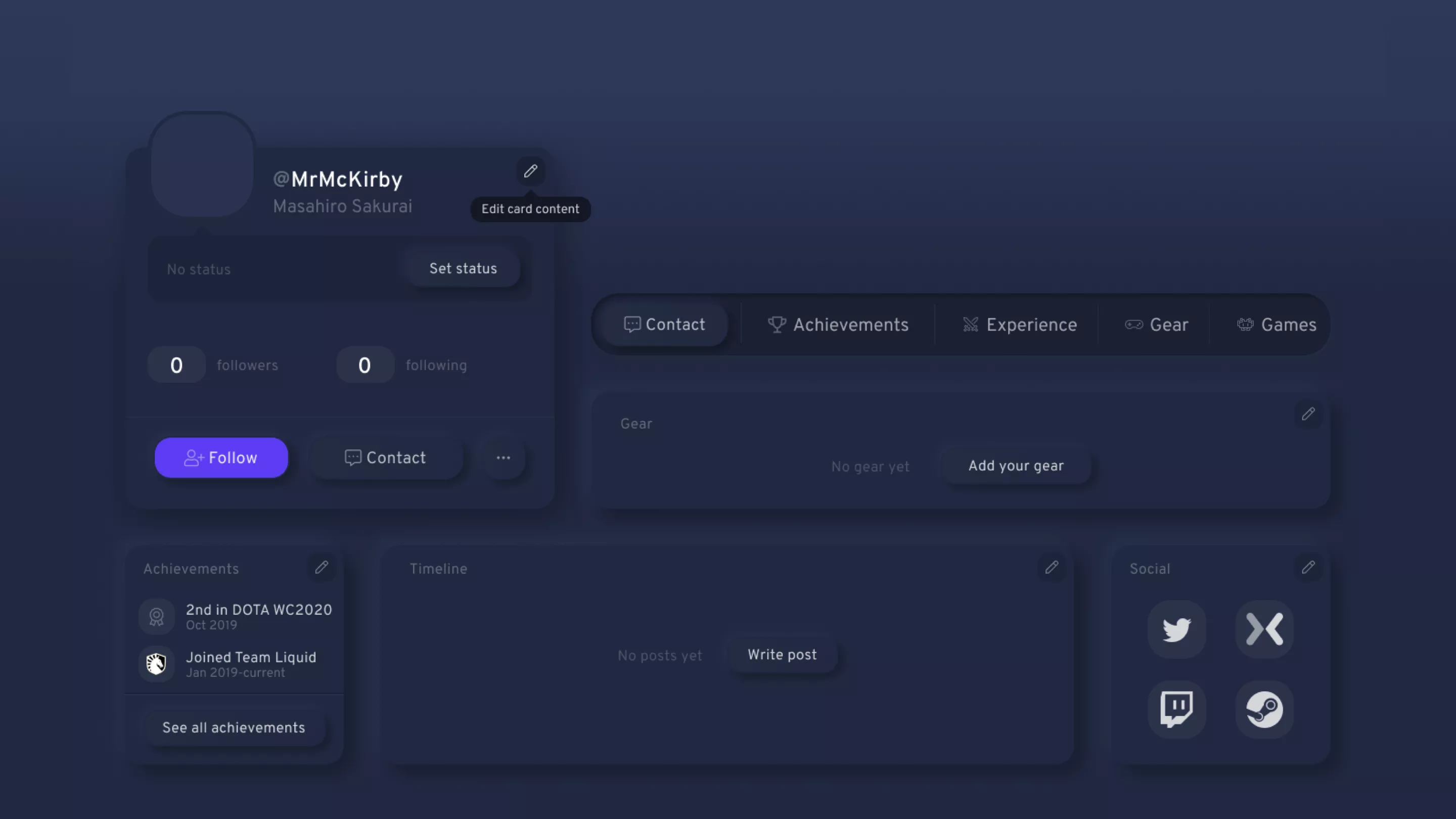This screenshot has height=819, width=1456.
Task: Edit the Timeline section pencil icon
Action: pyautogui.click(x=1052, y=568)
